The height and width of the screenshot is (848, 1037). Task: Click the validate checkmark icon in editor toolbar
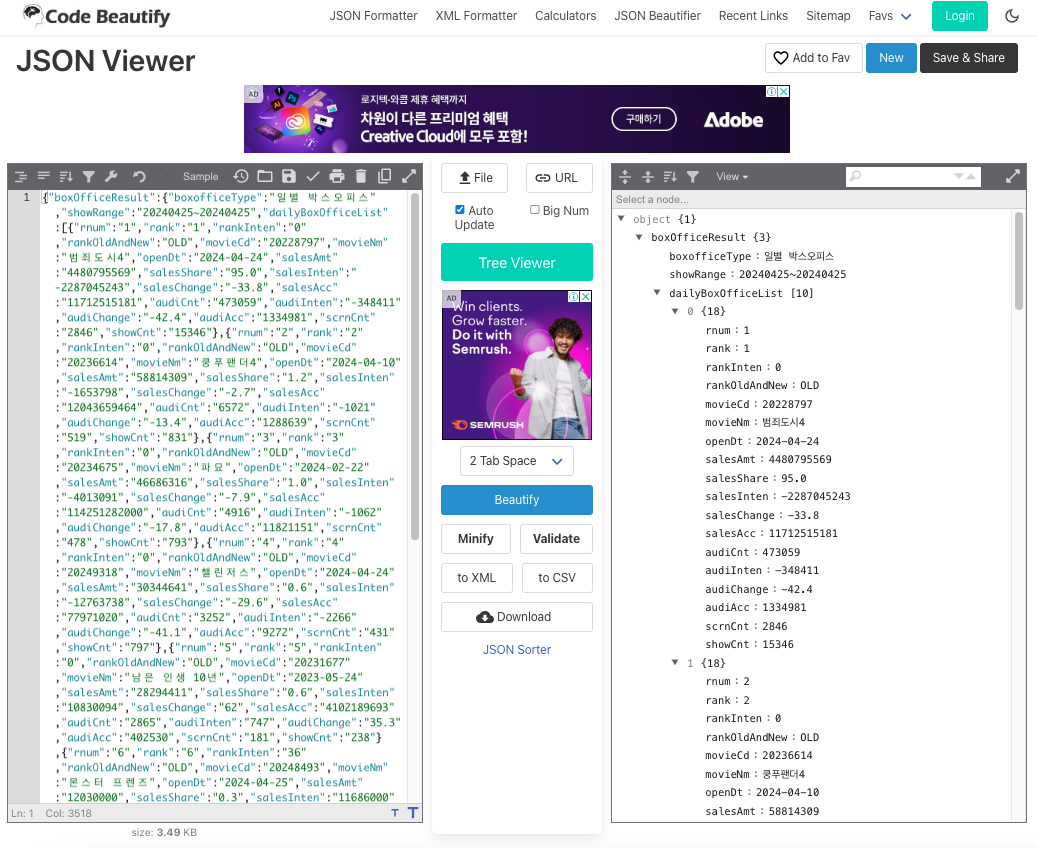[313, 176]
